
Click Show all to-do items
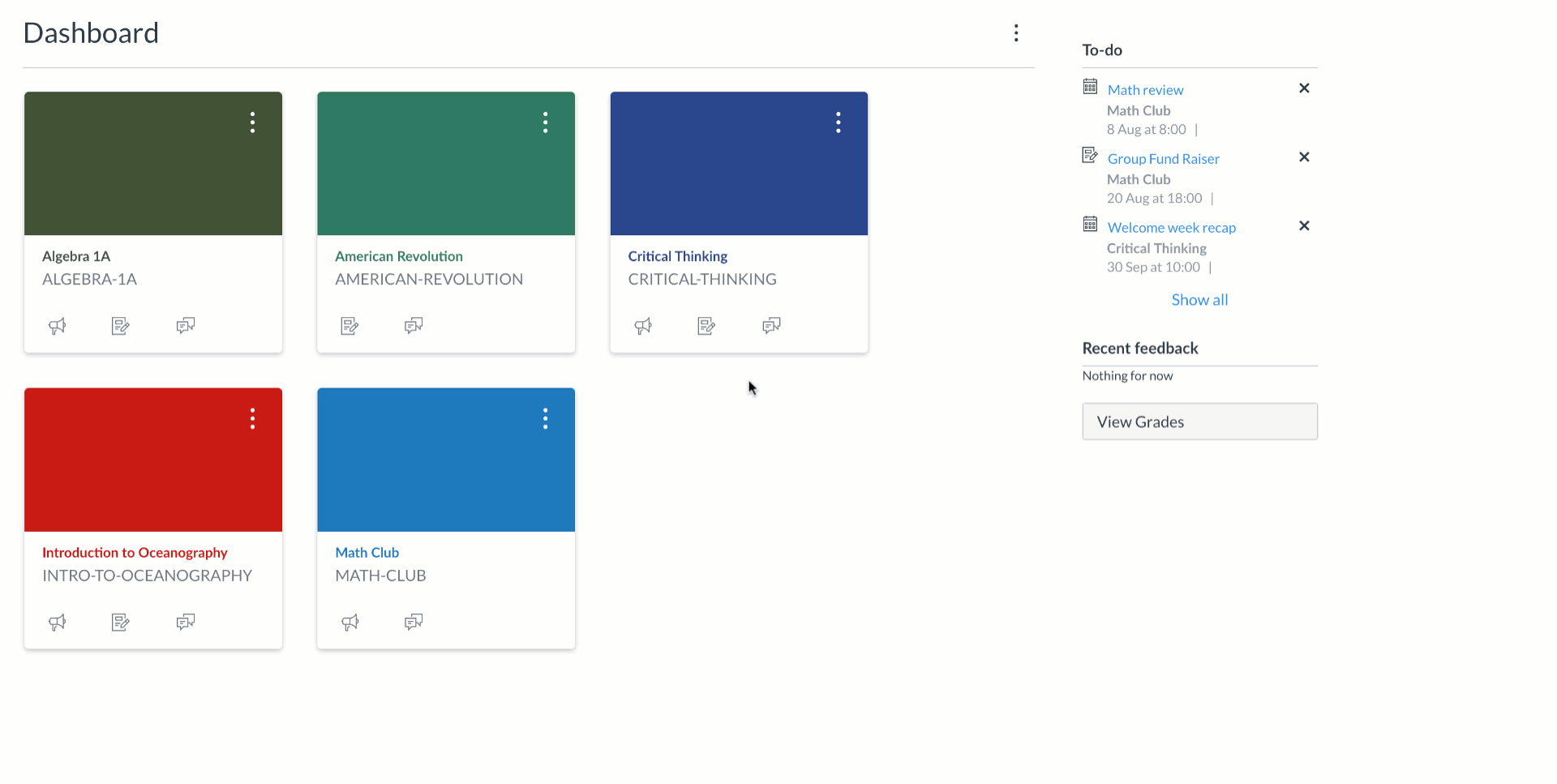1199,300
